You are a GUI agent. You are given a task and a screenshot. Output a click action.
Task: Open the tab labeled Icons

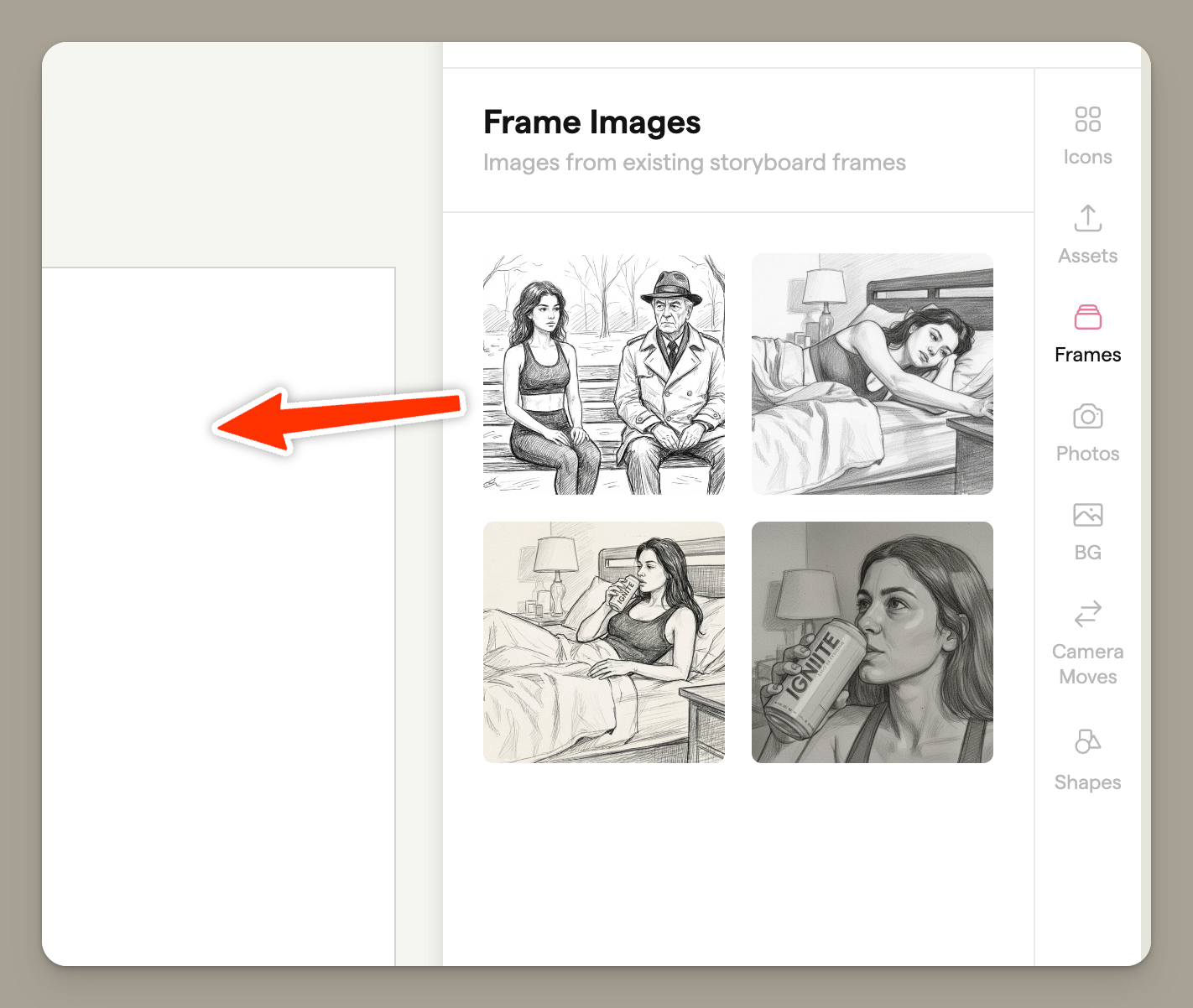(1087, 157)
